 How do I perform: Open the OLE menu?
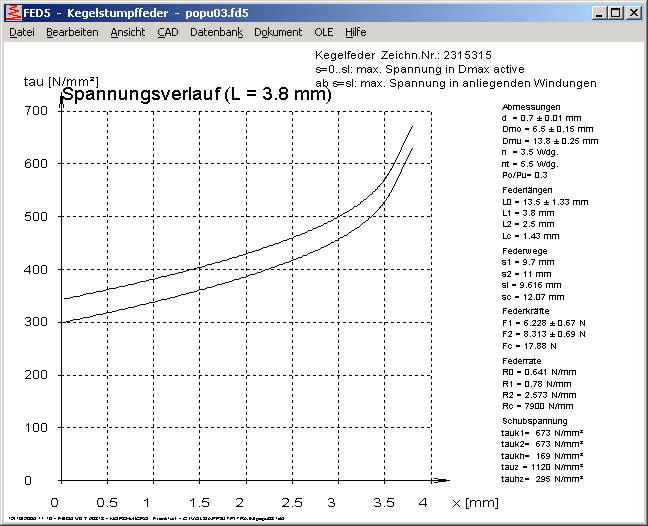coord(324,32)
